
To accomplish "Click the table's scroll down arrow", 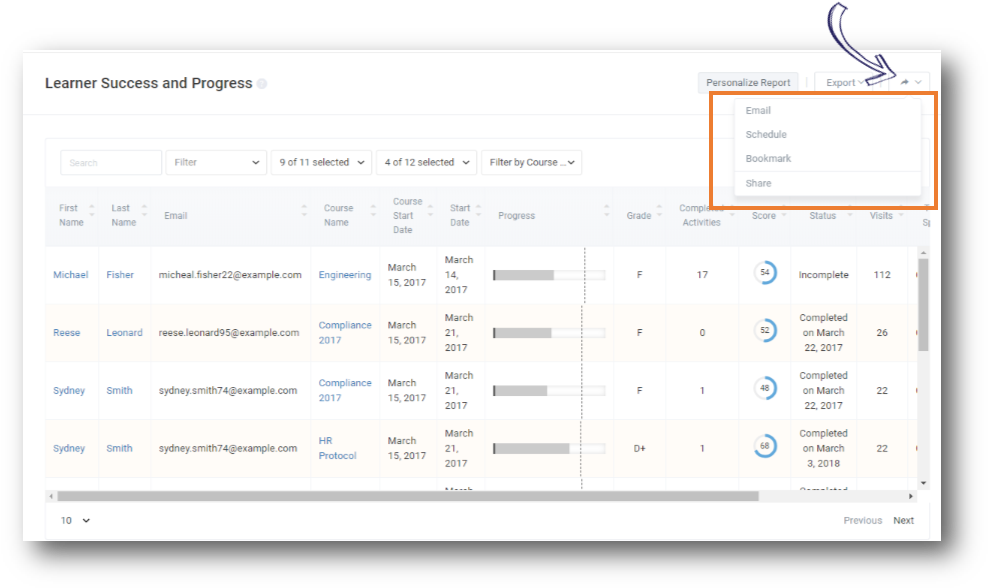I will [923, 483].
